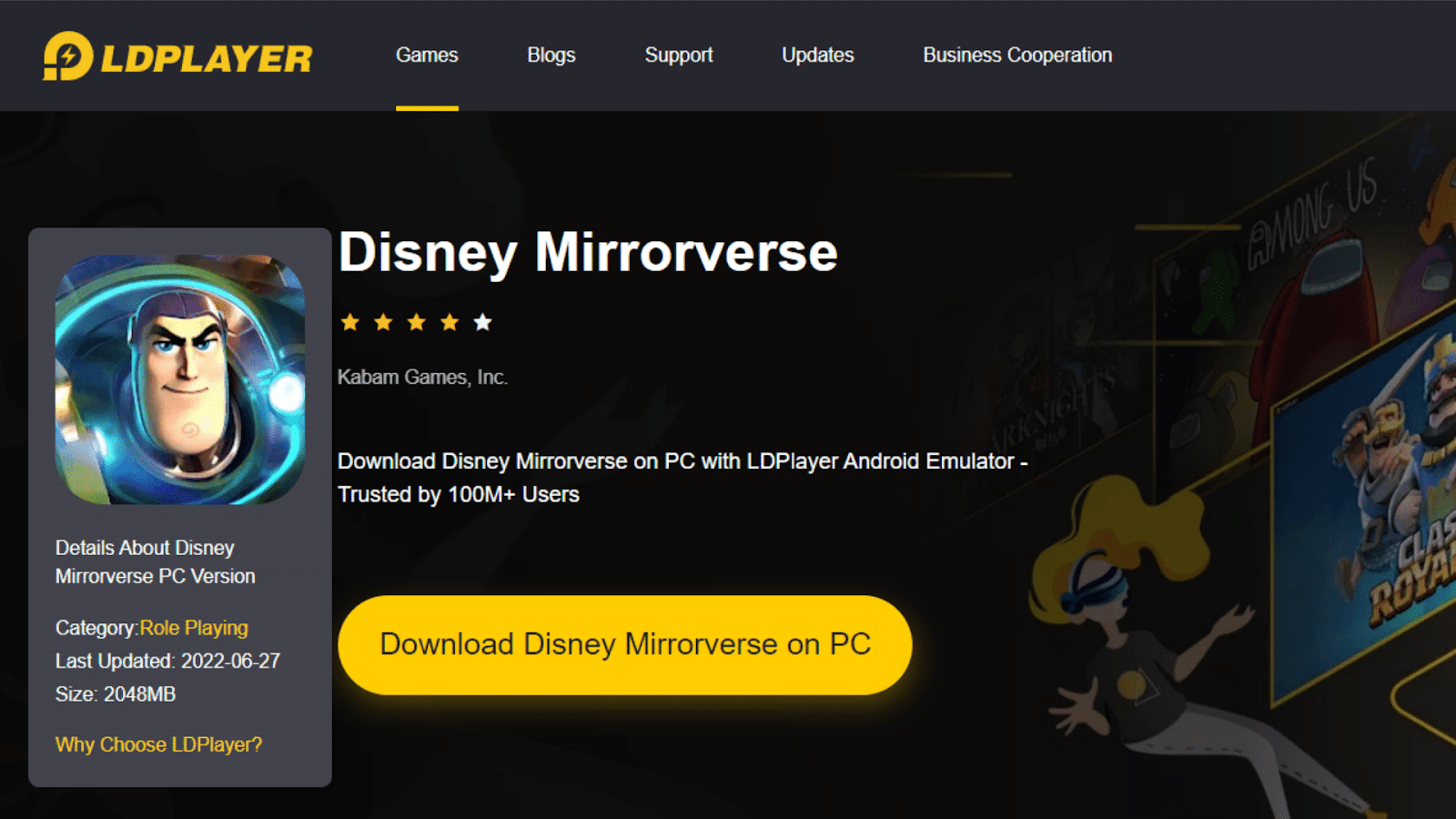Select the first rating star
This screenshot has width=1456, height=819.
(x=350, y=322)
